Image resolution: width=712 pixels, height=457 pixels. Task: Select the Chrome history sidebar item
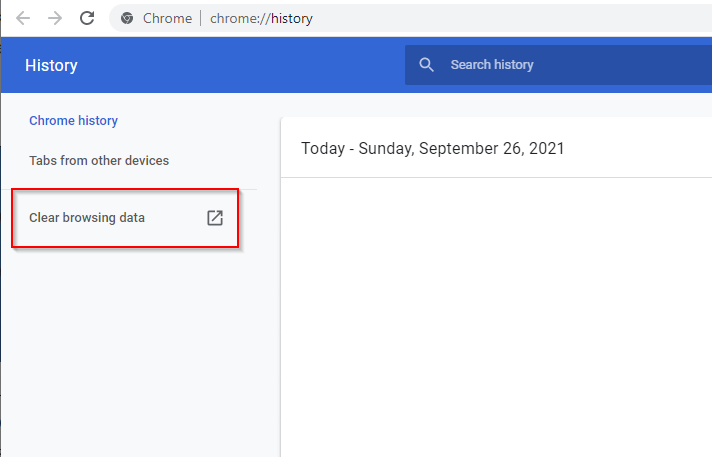click(73, 121)
